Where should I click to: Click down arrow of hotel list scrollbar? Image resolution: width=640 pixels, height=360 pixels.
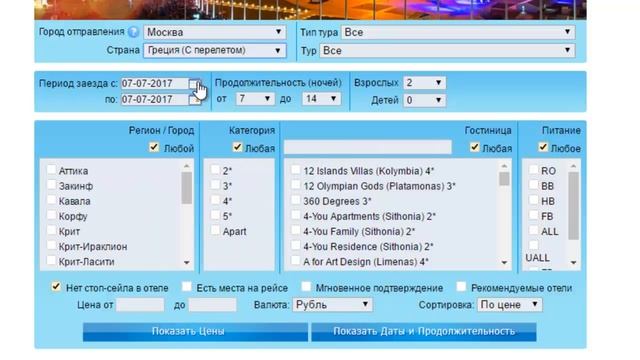[x=504, y=262]
